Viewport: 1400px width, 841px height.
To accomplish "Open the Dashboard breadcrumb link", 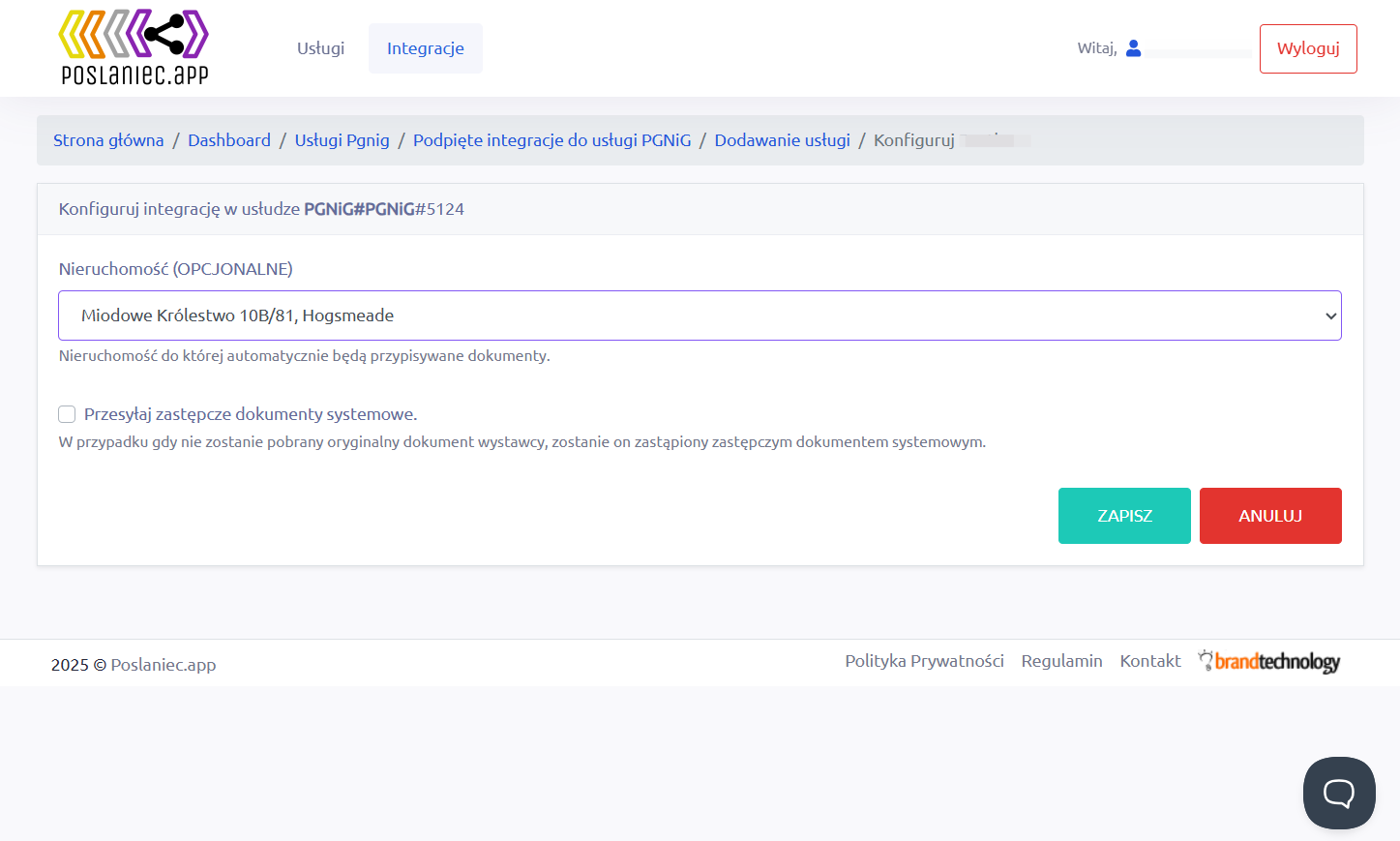I will (x=229, y=140).
